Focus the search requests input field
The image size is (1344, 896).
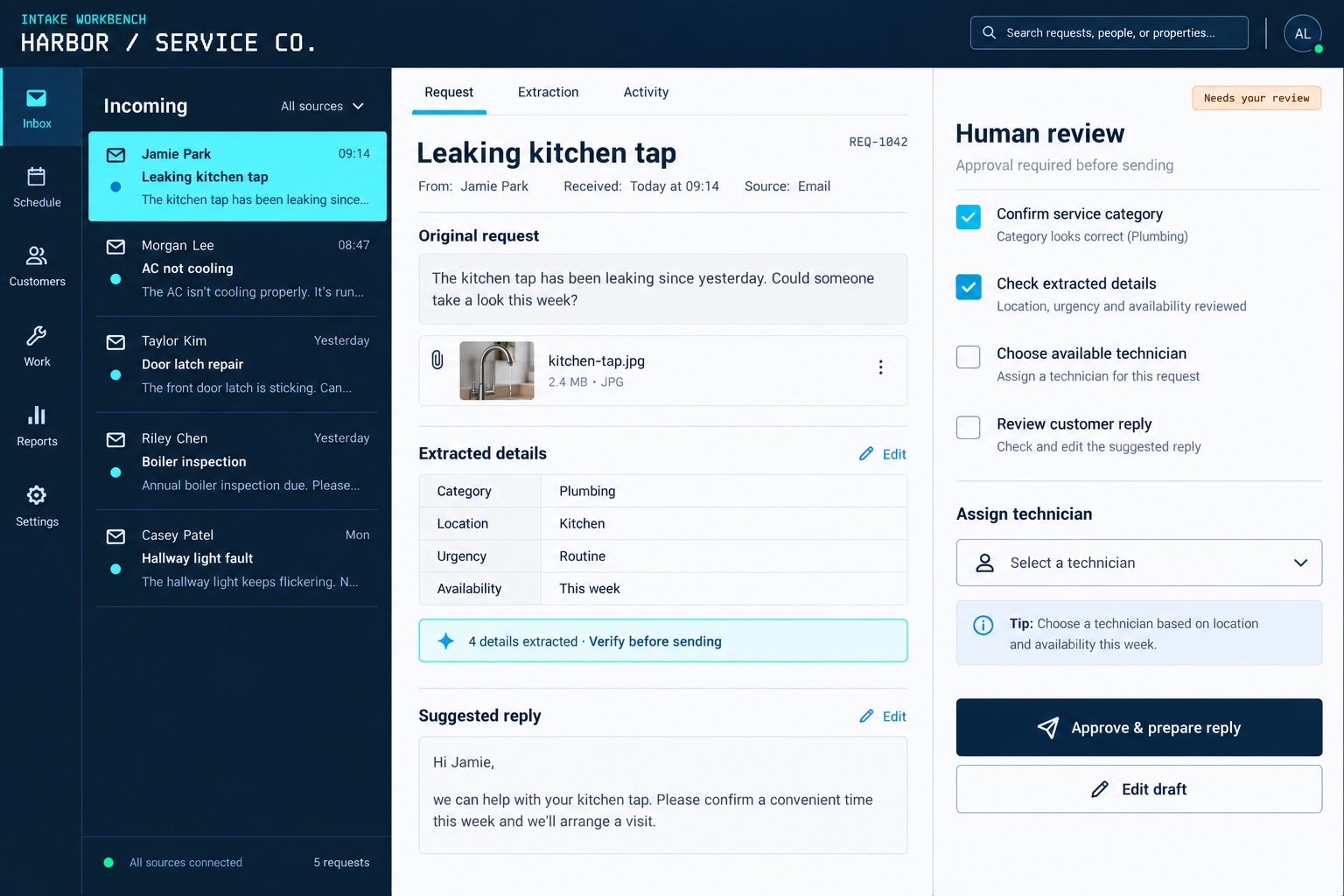click(x=1109, y=32)
